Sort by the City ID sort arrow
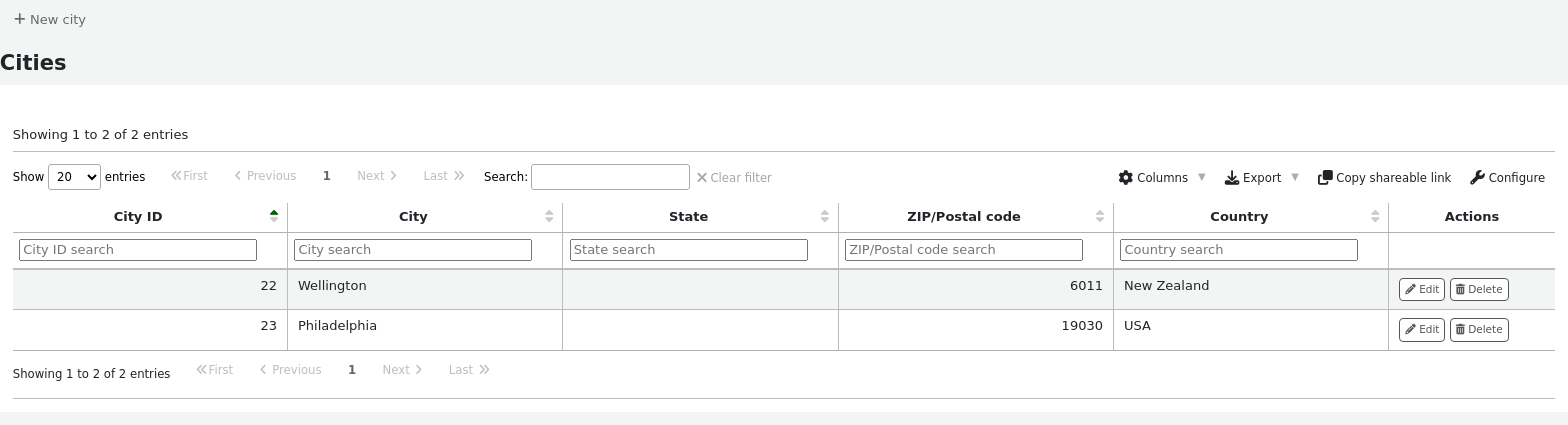The image size is (1568, 425). [x=274, y=216]
